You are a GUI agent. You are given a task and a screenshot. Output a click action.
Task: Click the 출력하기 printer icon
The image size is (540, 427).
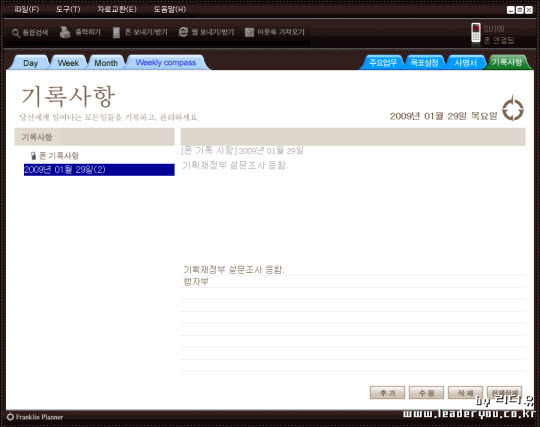click(x=65, y=32)
